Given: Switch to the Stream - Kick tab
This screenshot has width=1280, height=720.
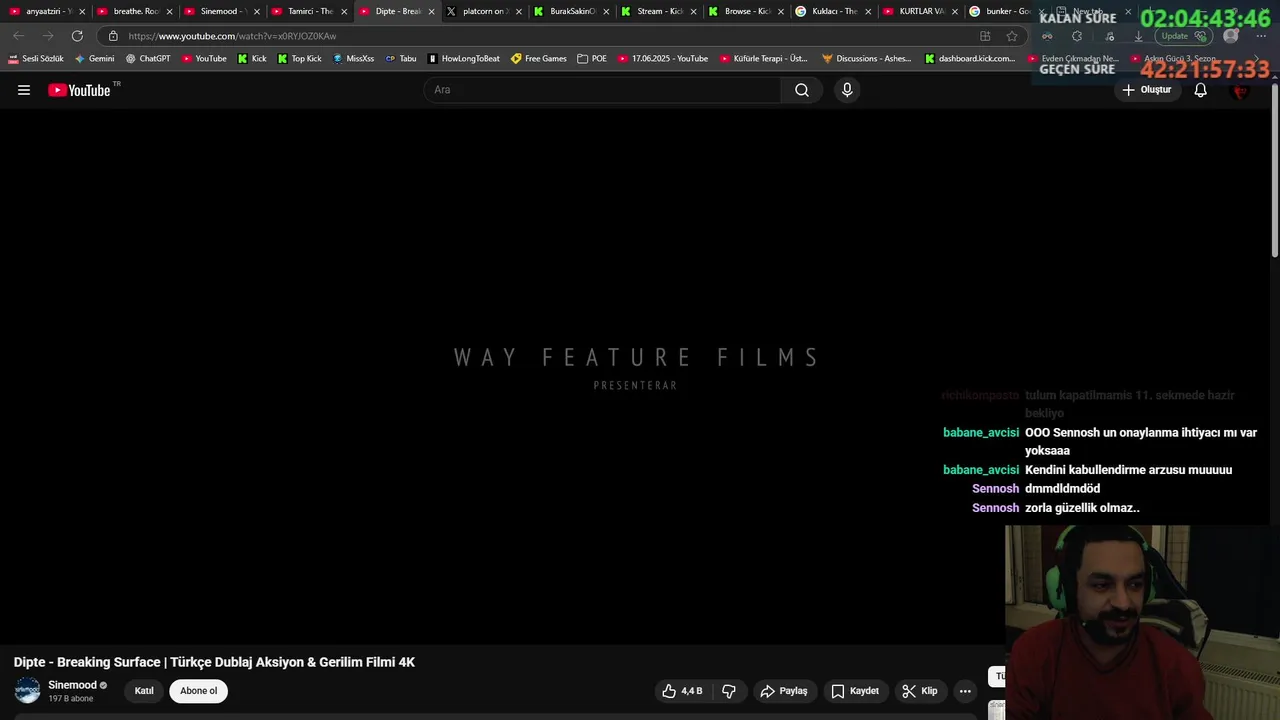Looking at the screenshot, I should click(656, 11).
